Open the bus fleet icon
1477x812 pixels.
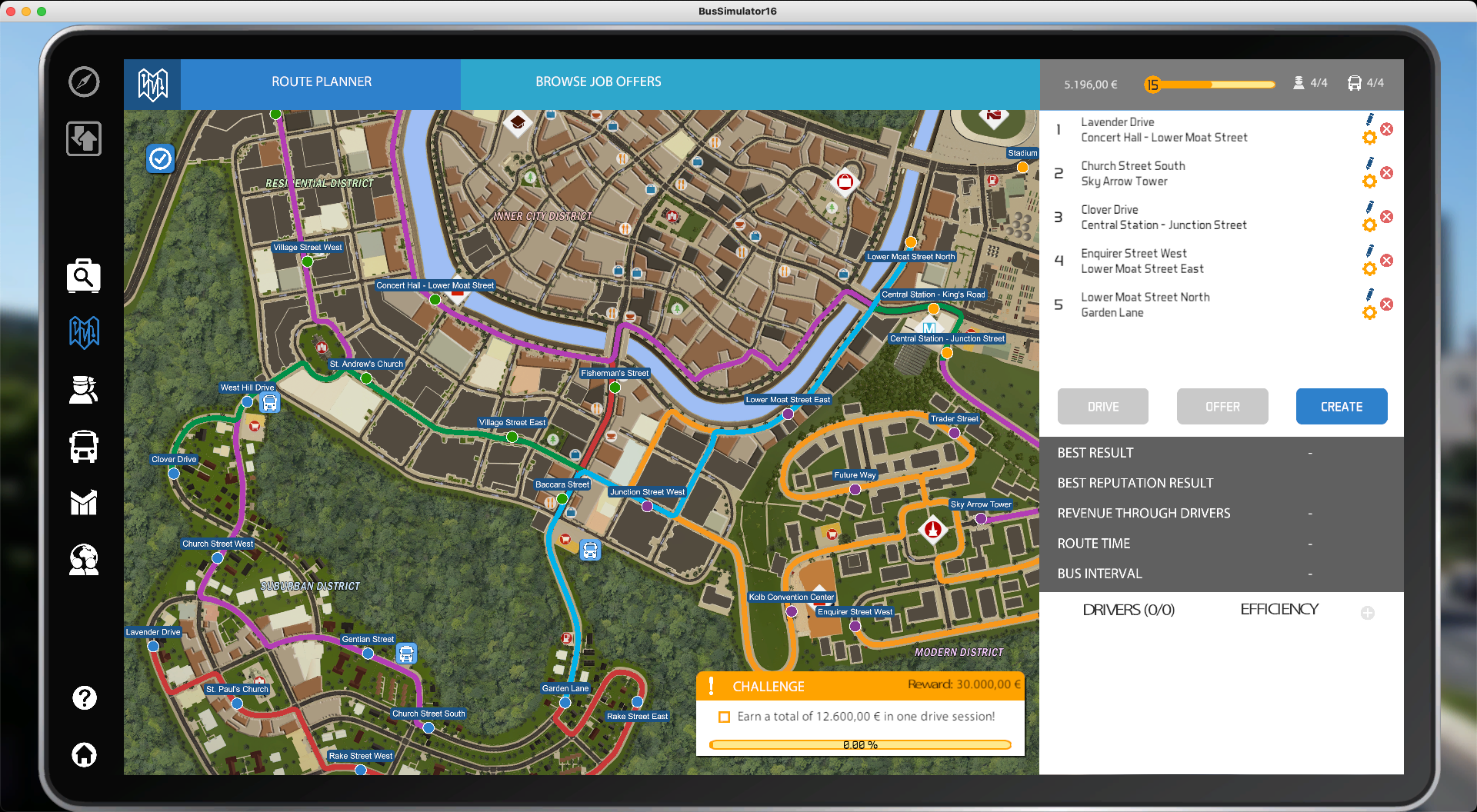(x=84, y=446)
